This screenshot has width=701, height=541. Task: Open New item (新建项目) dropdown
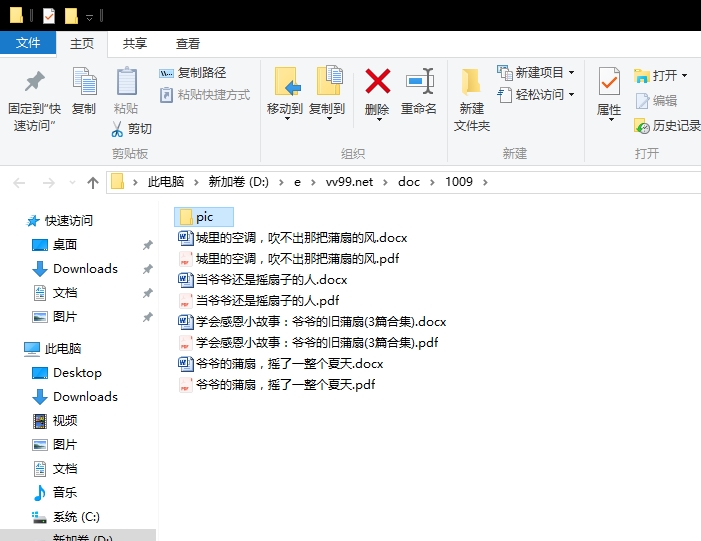[536, 72]
